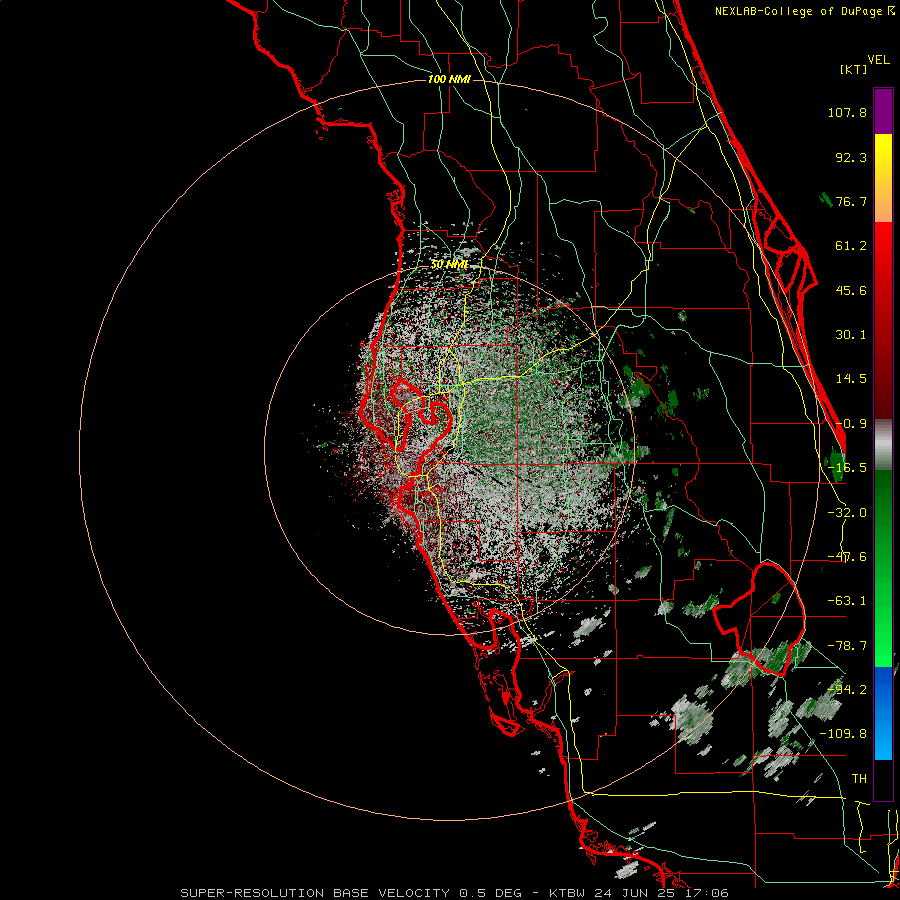
Task: Click the 92.3 scale value
Action: [851, 157]
